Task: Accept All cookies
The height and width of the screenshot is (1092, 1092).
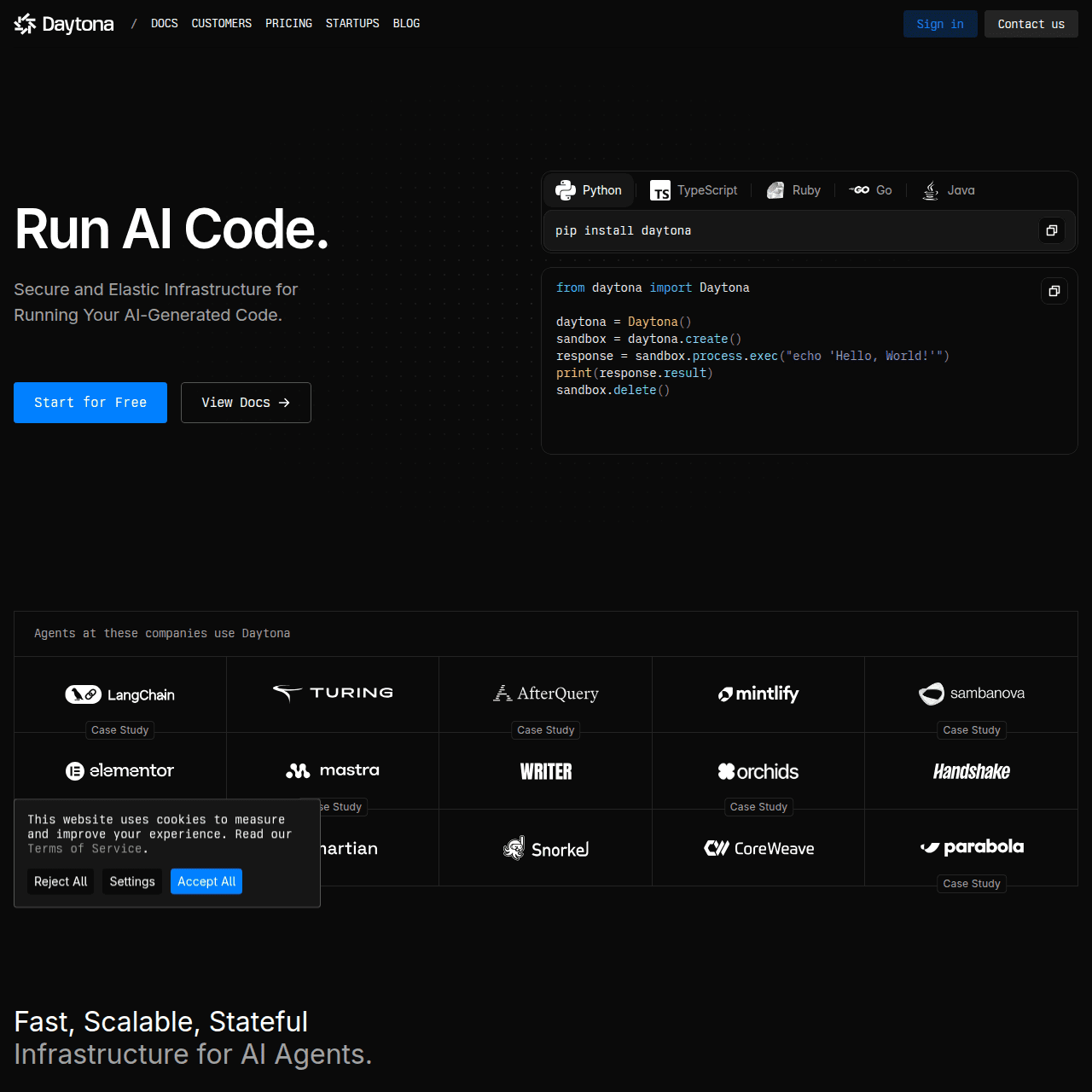Action: pyautogui.click(x=206, y=881)
